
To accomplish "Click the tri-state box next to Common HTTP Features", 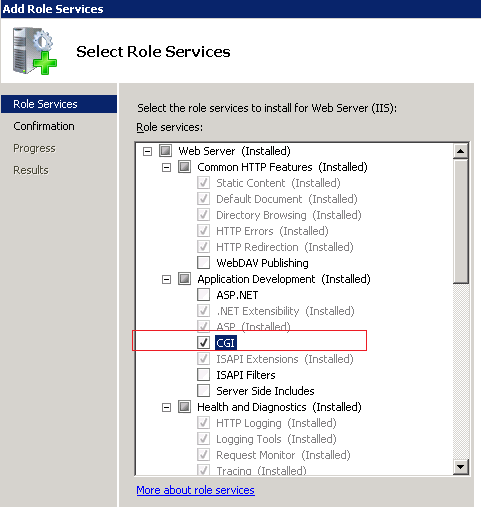I will tap(184, 167).
